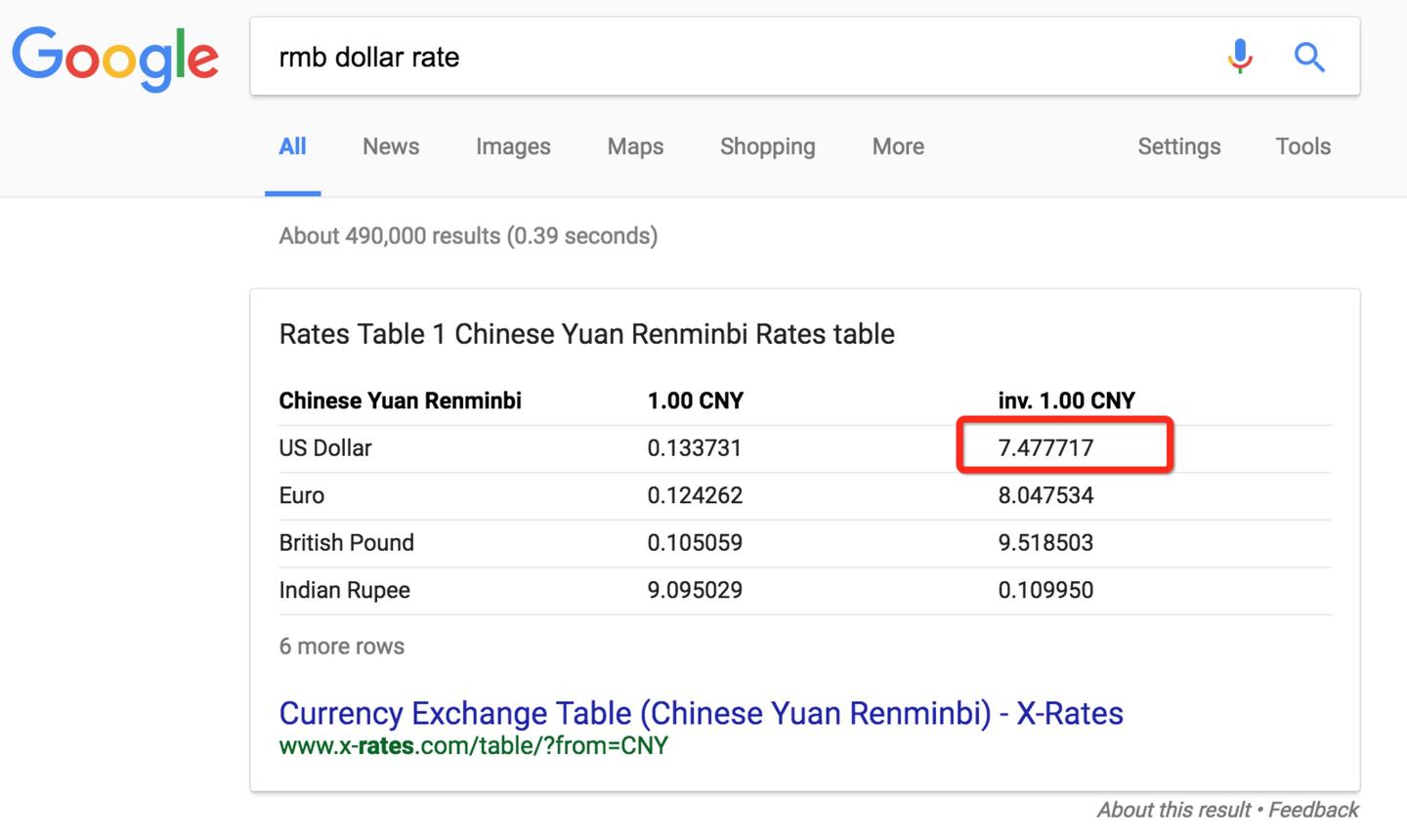Switch to the Images tab
The width and height of the screenshot is (1407, 840).
coord(513,147)
